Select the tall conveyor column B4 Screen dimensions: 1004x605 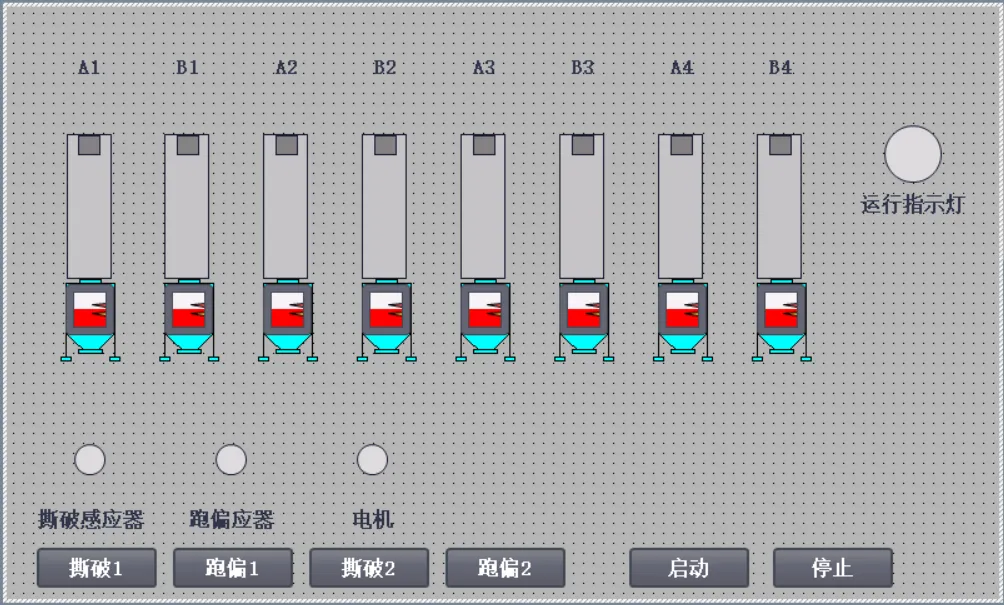click(x=779, y=206)
